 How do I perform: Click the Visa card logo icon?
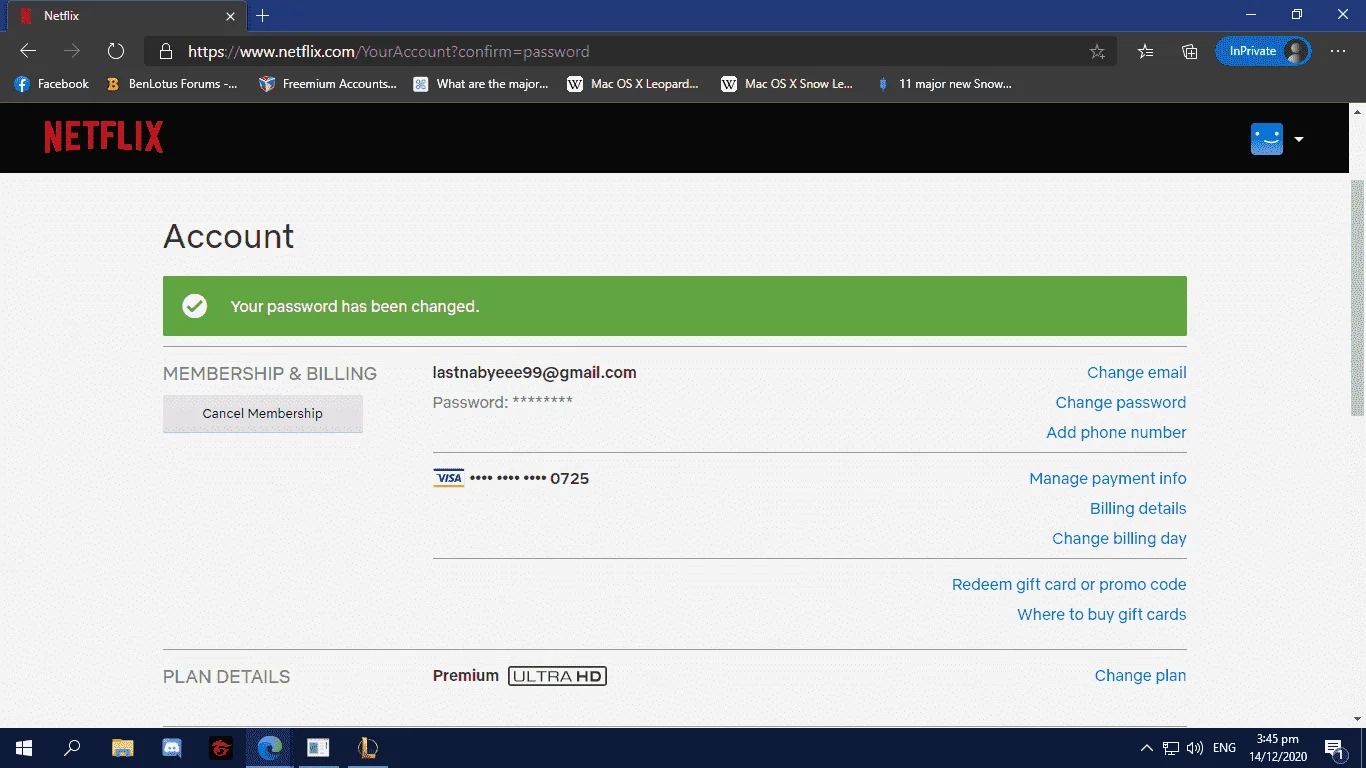[449, 478]
